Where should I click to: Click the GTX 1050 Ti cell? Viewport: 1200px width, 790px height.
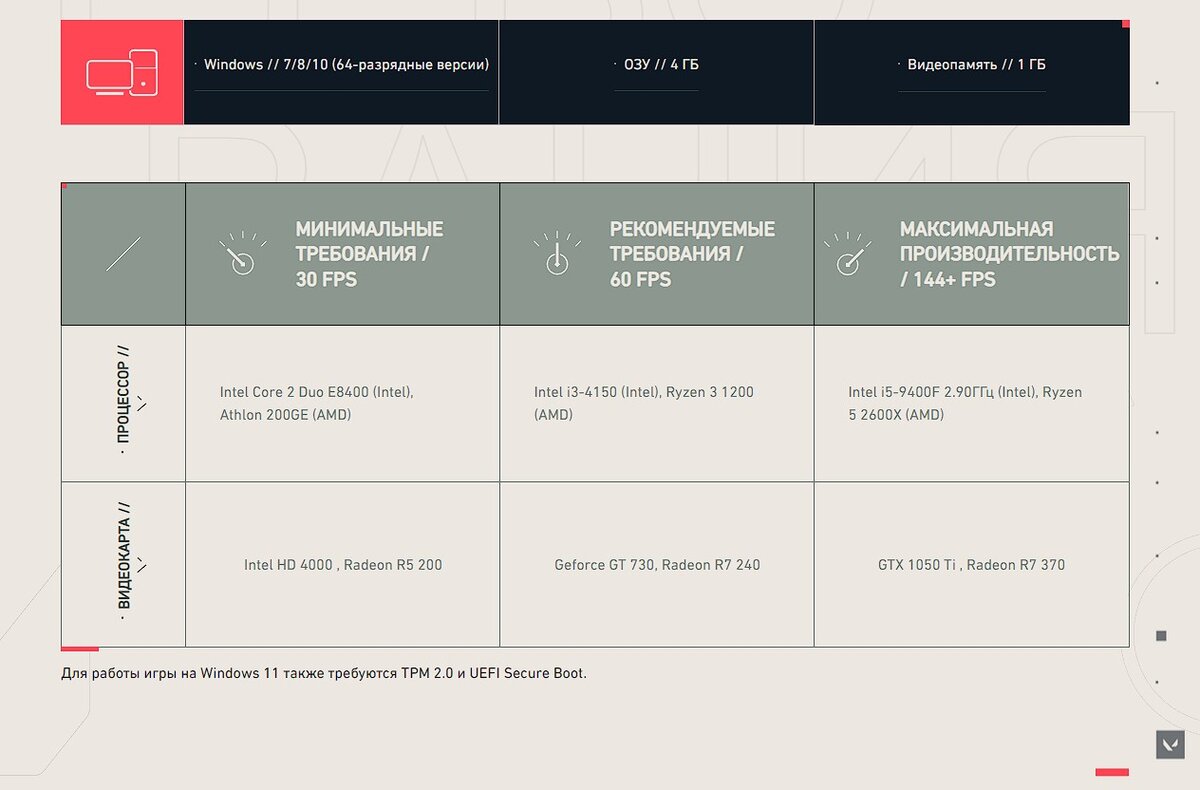[x=972, y=565]
